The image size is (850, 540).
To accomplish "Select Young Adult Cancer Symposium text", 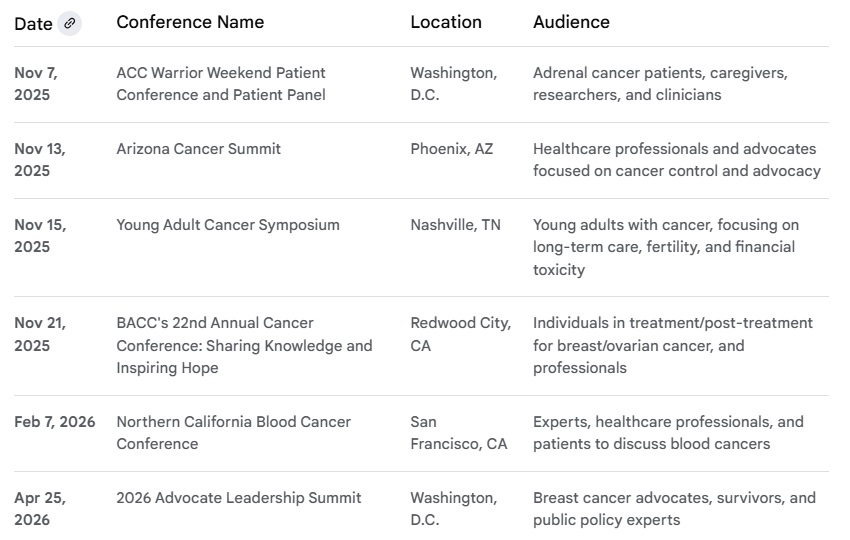I will pyautogui.click(x=228, y=225).
